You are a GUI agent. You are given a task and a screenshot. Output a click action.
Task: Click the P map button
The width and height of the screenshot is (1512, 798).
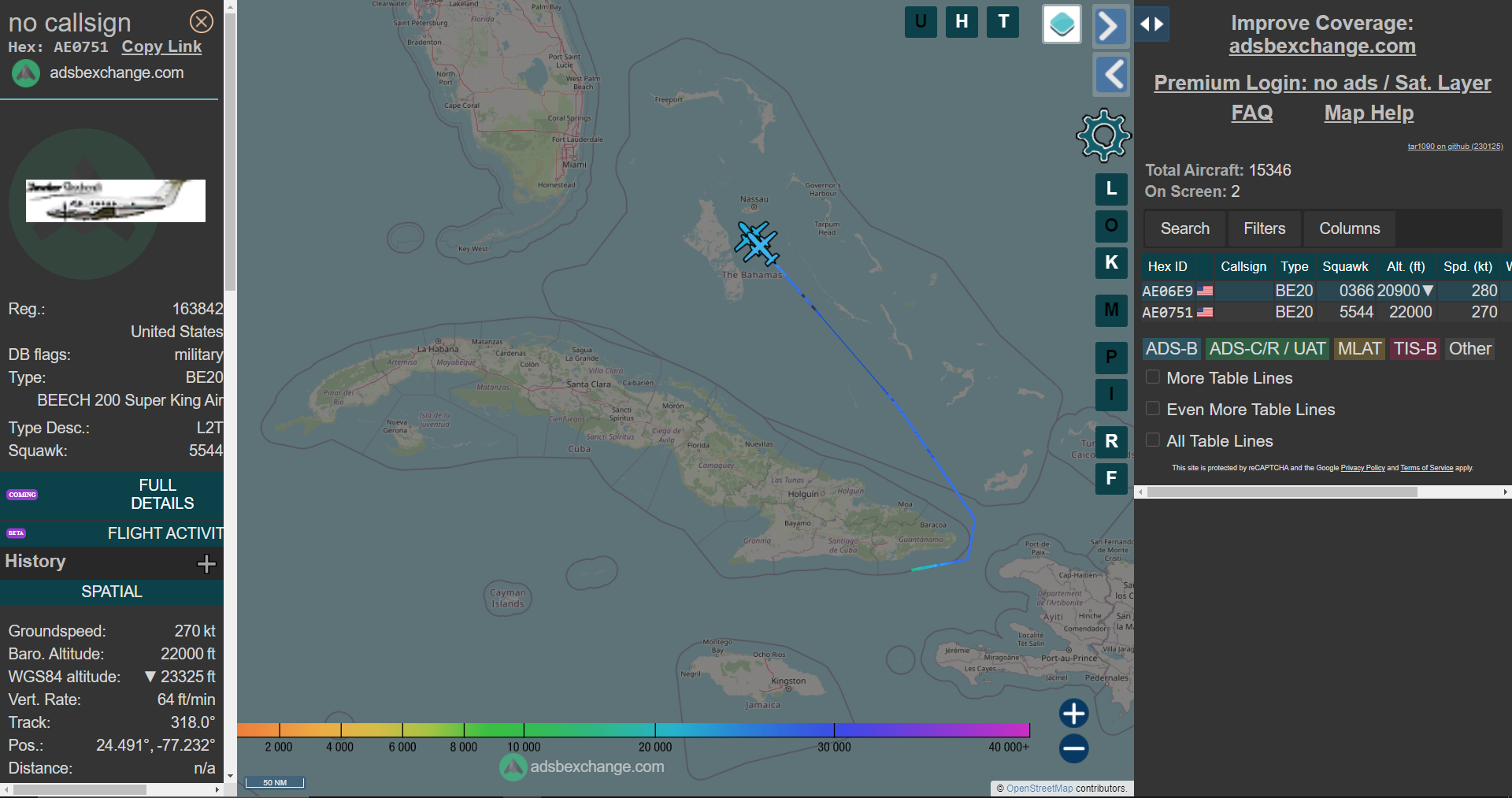1111,358
